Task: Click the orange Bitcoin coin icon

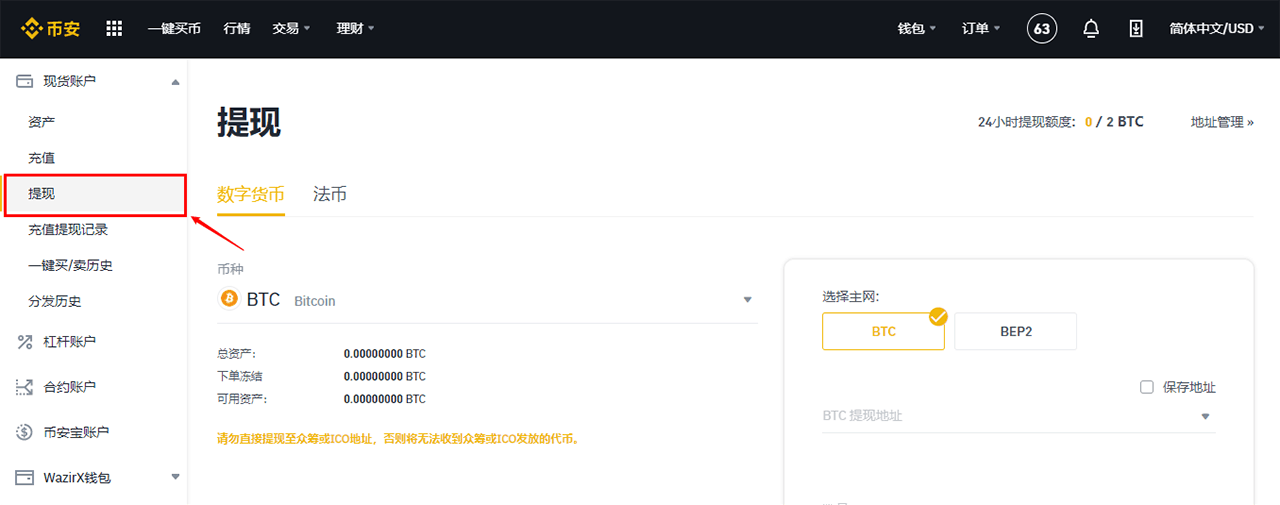Action: (x=228, y=299)
